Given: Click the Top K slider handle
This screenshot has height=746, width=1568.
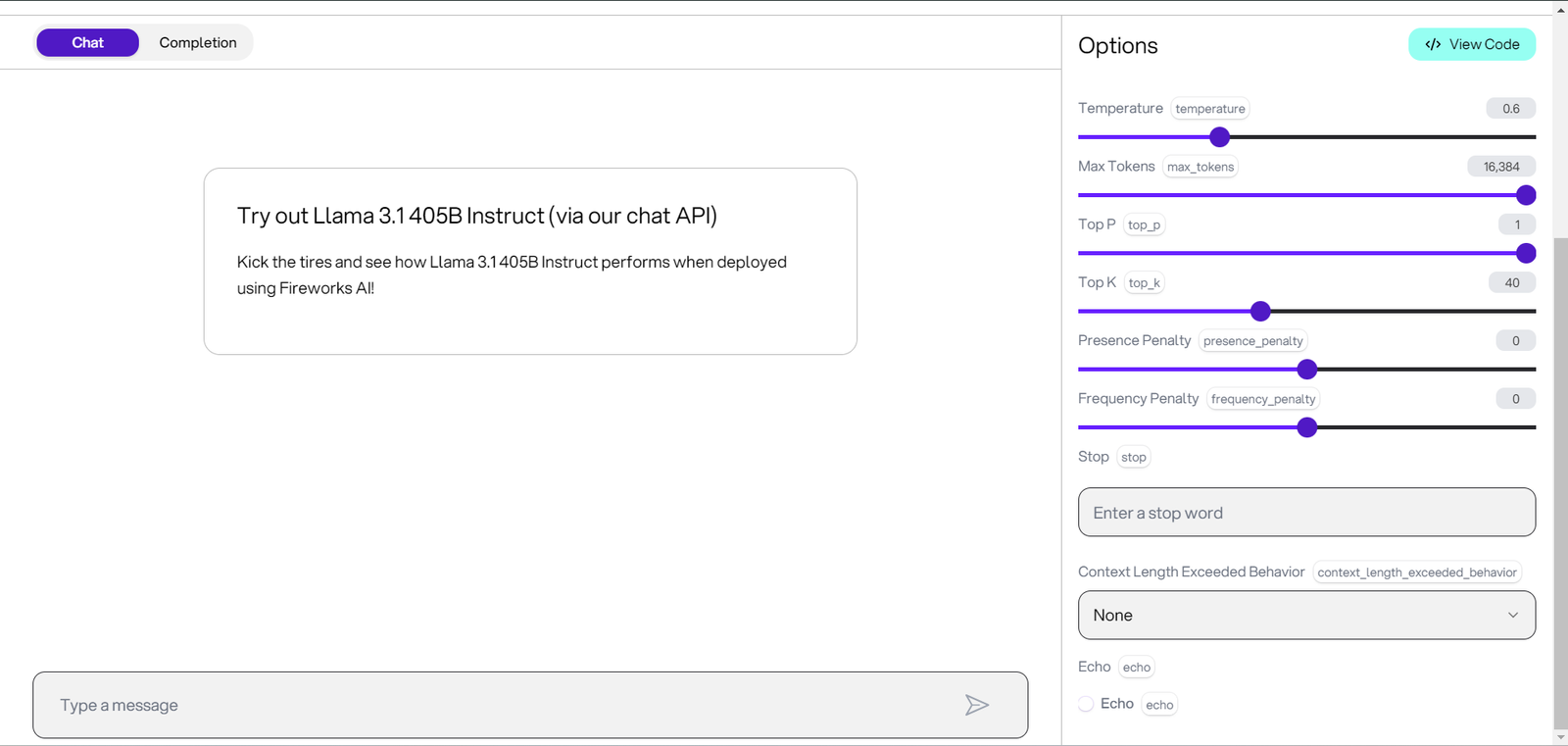Looking at the screenshot, I should coord(1260,311).
